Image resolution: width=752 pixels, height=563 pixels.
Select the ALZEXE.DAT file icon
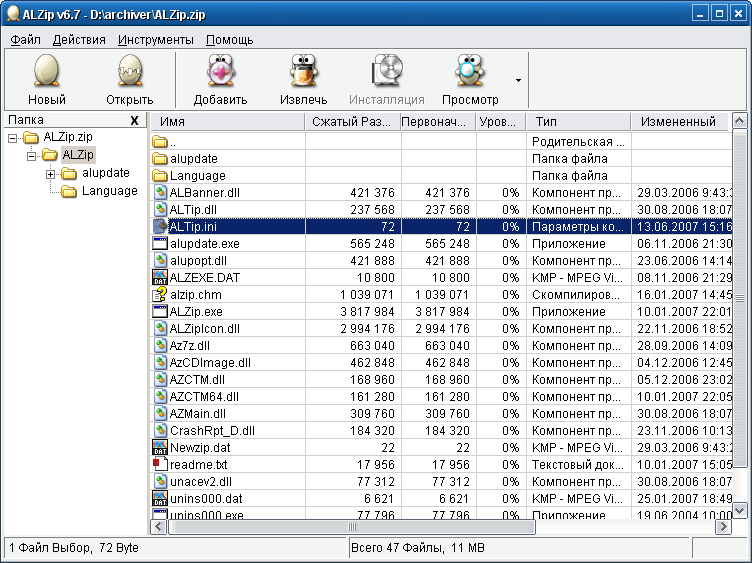pyautogui.click(x=159, y=277)
